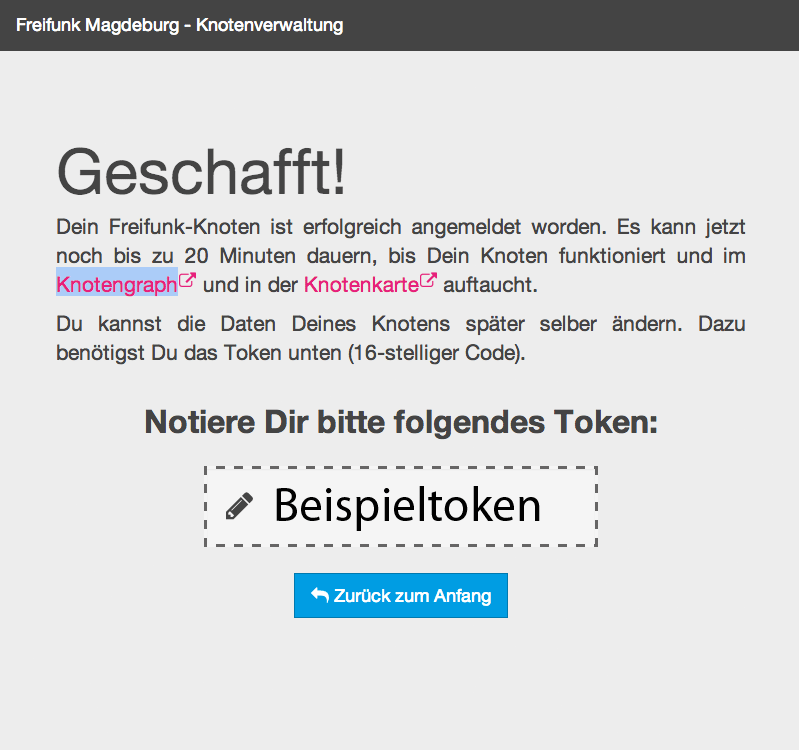799x750 pixels.
Task: Open the Knotengraph link
Action: 117,284
